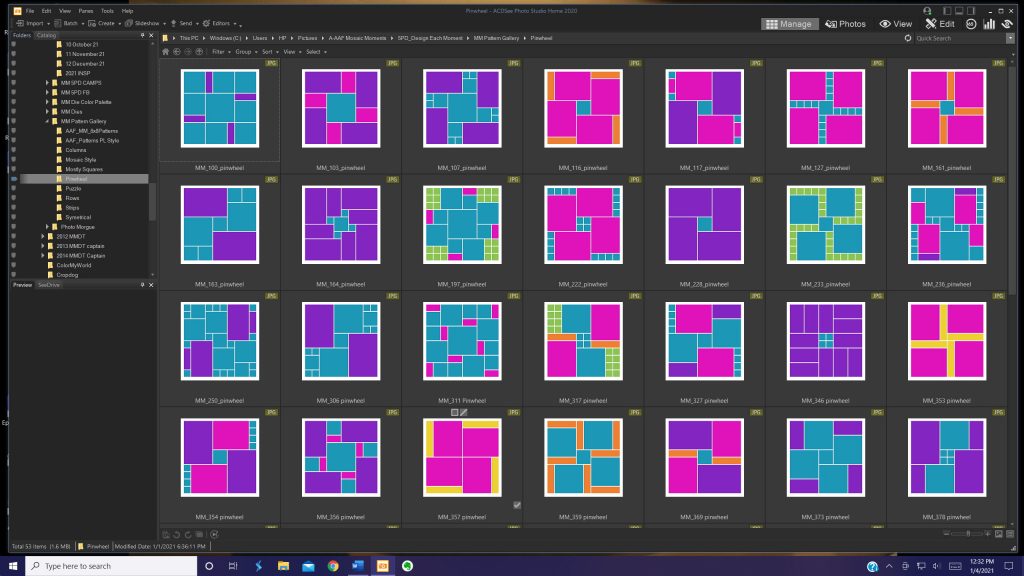
Task: Toggle Easy-Select indicator for MM Dies folder
Action: [x=14, y=112]
